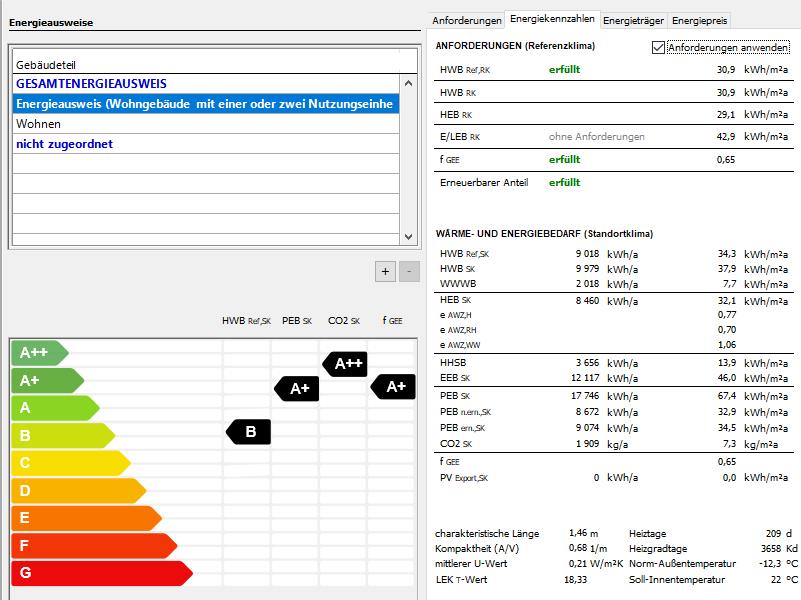Screen dimensions: 801x600
Task: Click the plus button to add an Energieausweis
Action: tap(386, 271)
